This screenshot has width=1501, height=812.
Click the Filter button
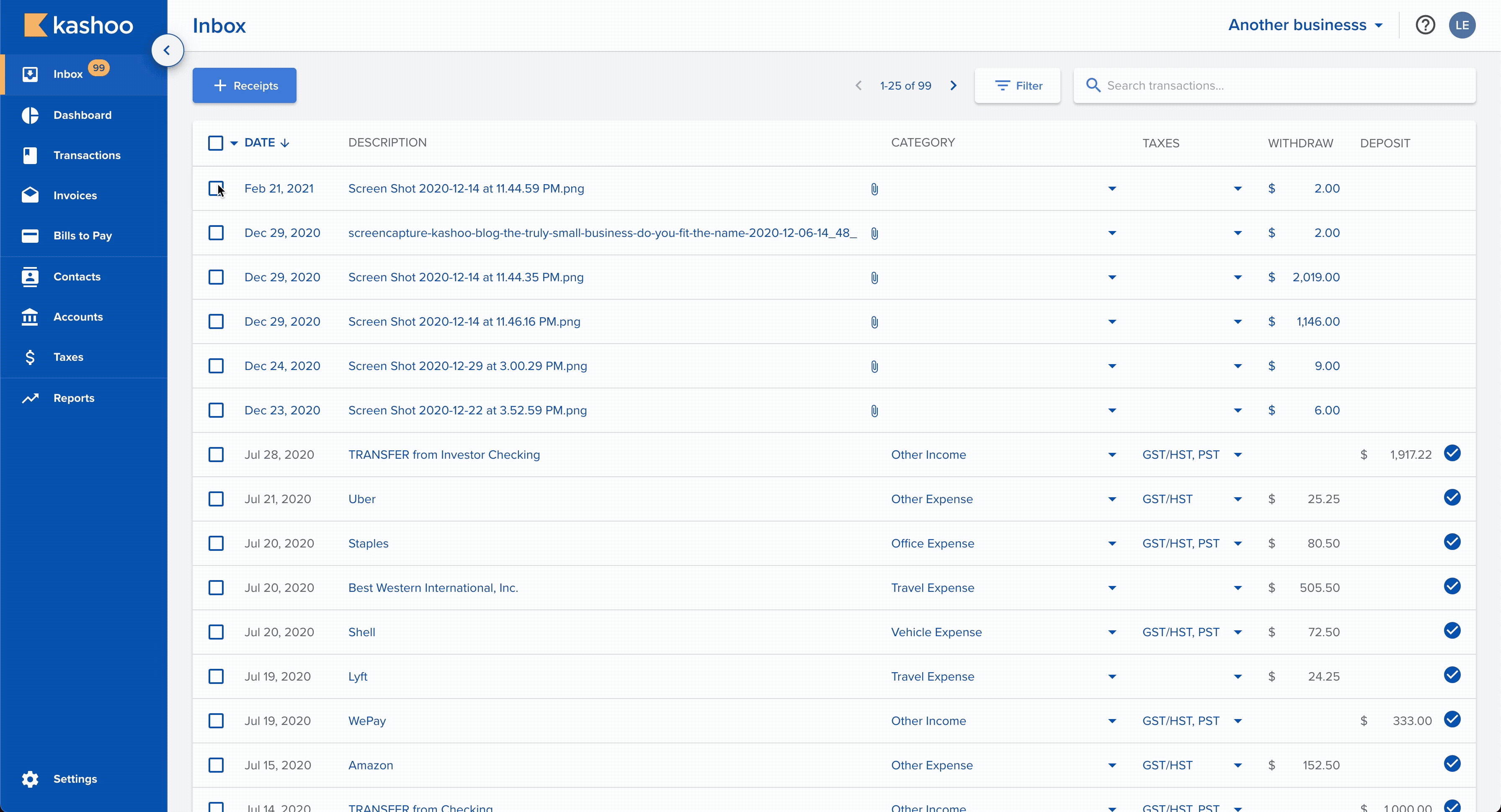point(1017,86)
